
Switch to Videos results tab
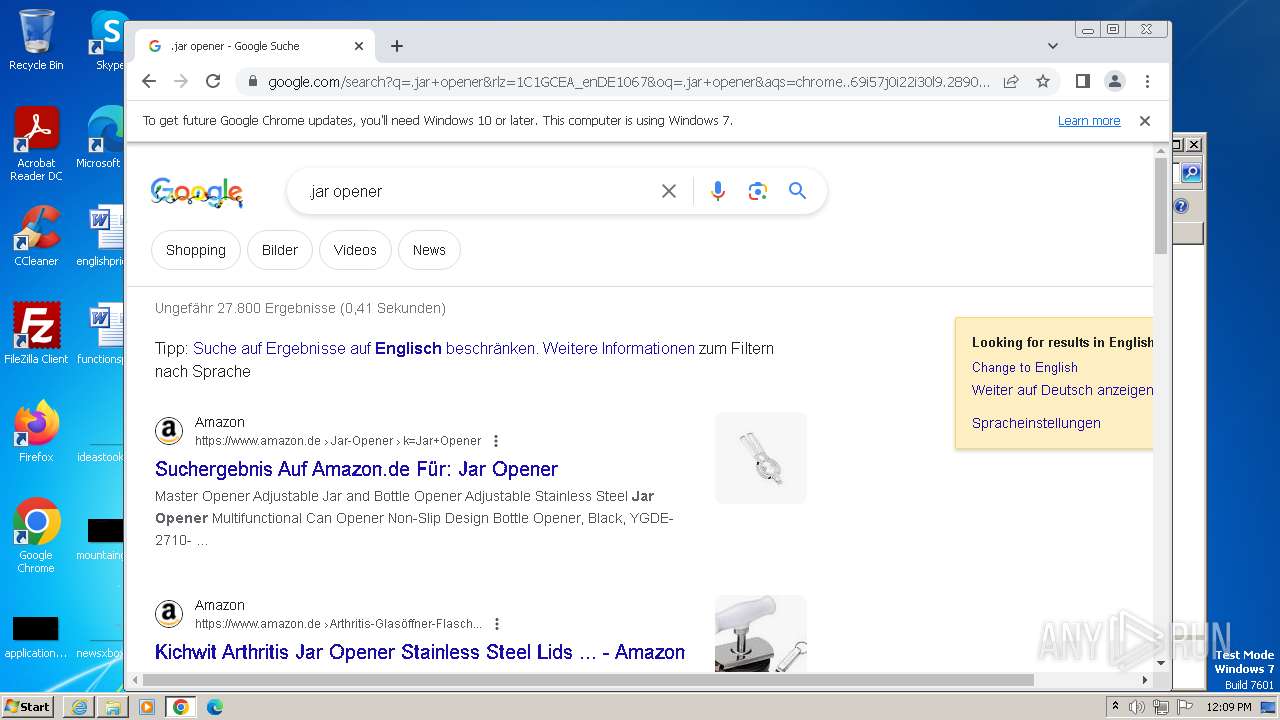click(355, 250)
